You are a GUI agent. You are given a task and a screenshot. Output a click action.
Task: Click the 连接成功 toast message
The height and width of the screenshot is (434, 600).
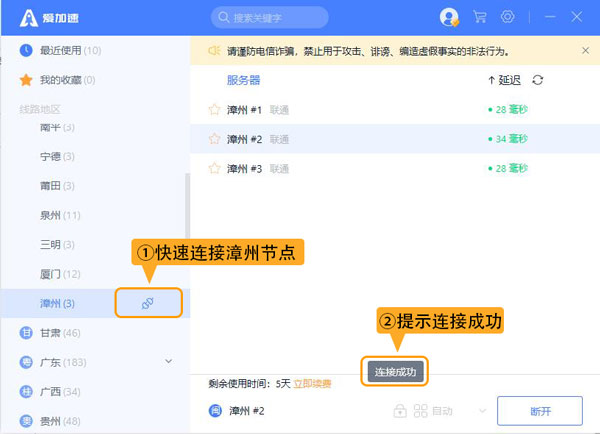coord(395,372)
